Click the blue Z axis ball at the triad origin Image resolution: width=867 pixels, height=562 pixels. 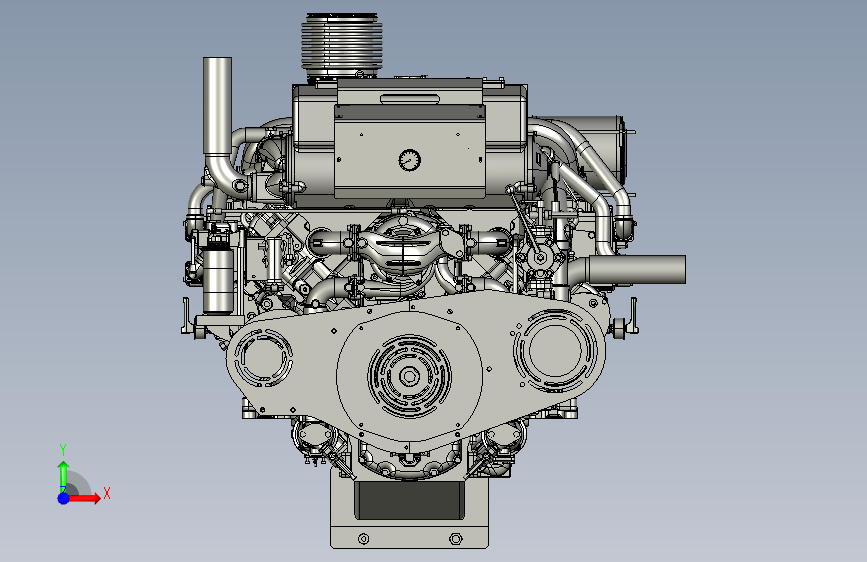pyautogui.click(x=64, y=498)
